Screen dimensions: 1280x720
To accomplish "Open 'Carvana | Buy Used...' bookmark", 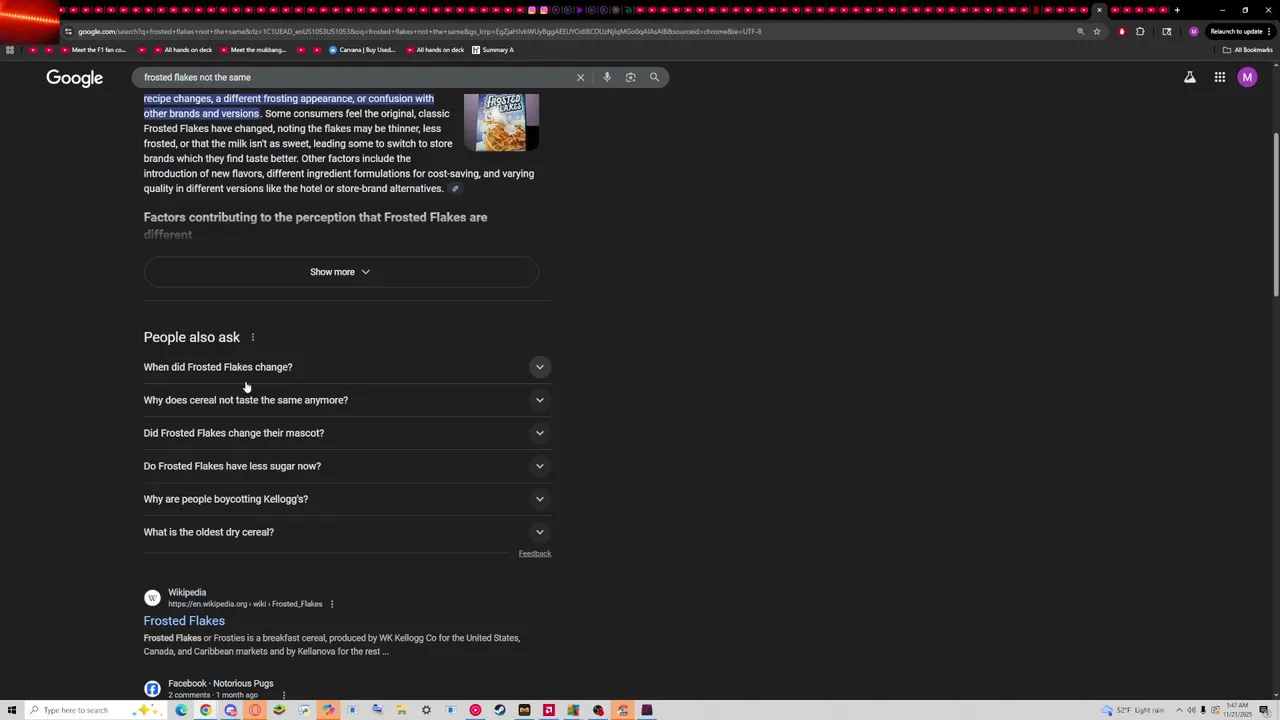I will 363,50.
